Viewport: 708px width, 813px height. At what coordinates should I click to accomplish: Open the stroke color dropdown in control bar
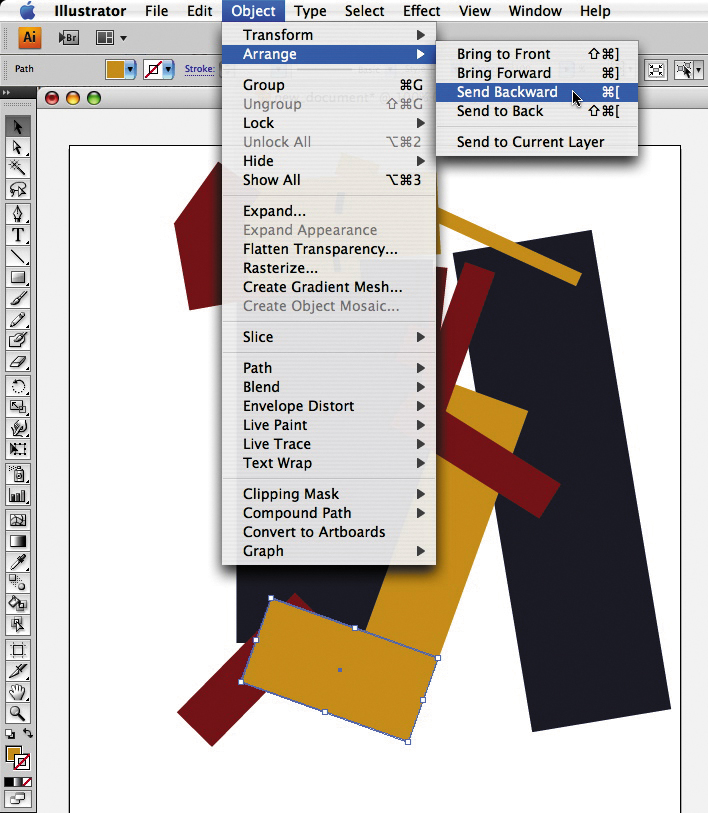(168, 70)
